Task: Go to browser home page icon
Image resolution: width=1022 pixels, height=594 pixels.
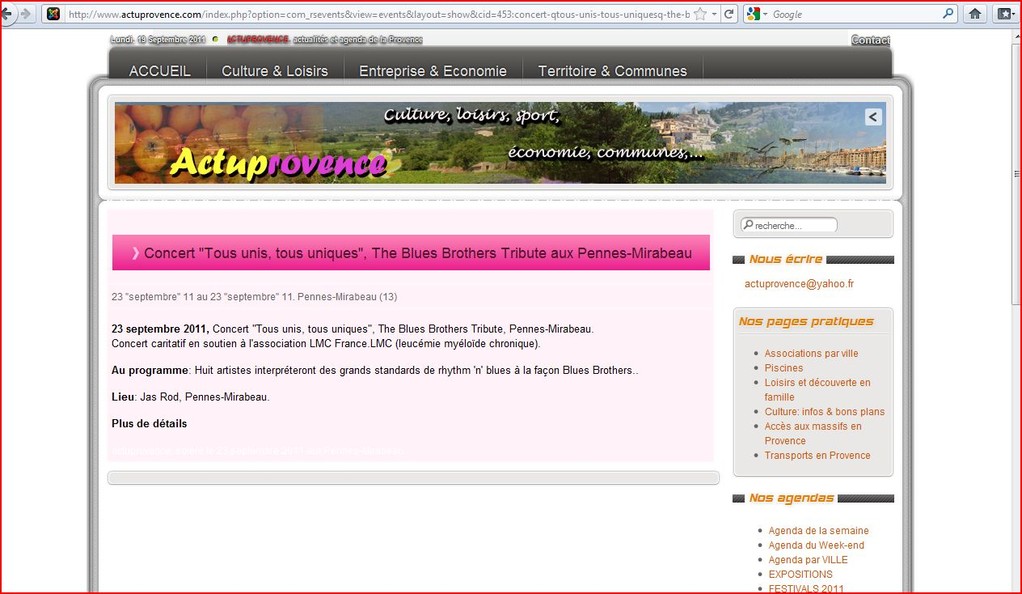Action: (975, 14)
